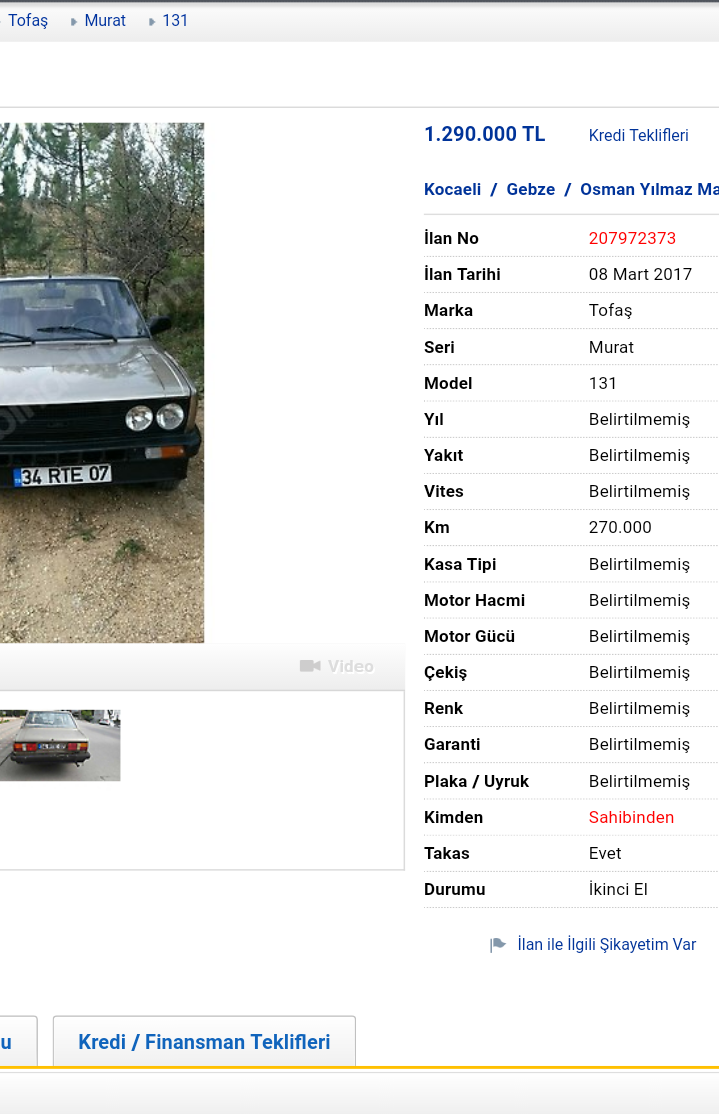Image resolution: width=719 pixels, height=1114 pixels.
Task: Open the Video viewer button
Action: 337,666
